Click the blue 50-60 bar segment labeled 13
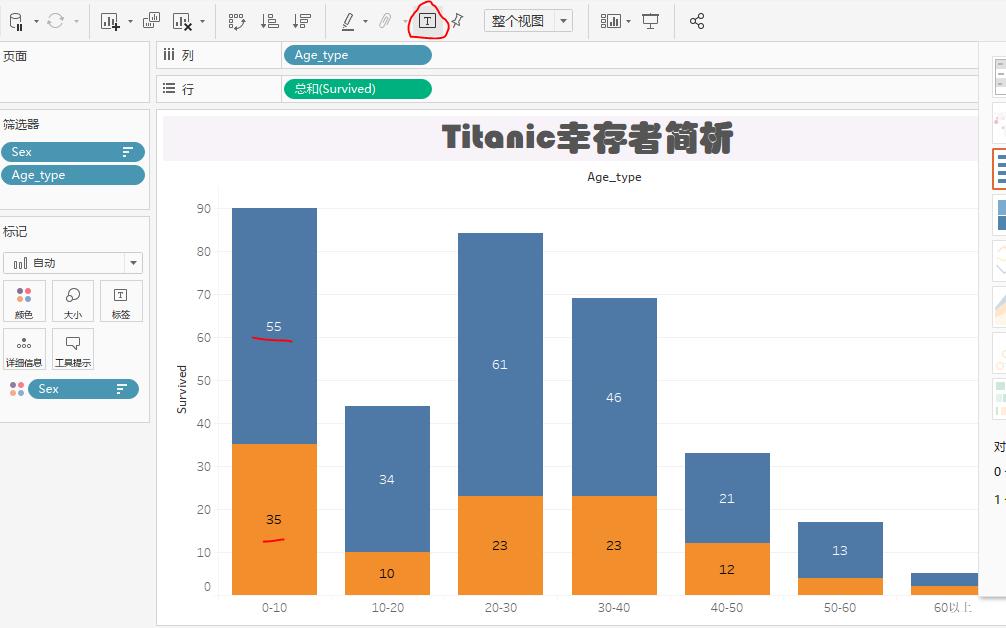The image size is (1006, 628). click(x=840, y=550)
